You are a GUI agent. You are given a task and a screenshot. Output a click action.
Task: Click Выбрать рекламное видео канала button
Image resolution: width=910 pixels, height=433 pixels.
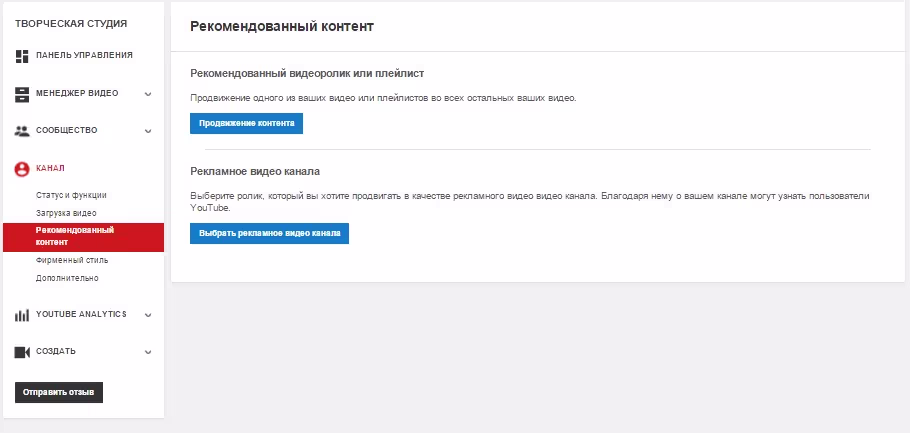(269, 233)
